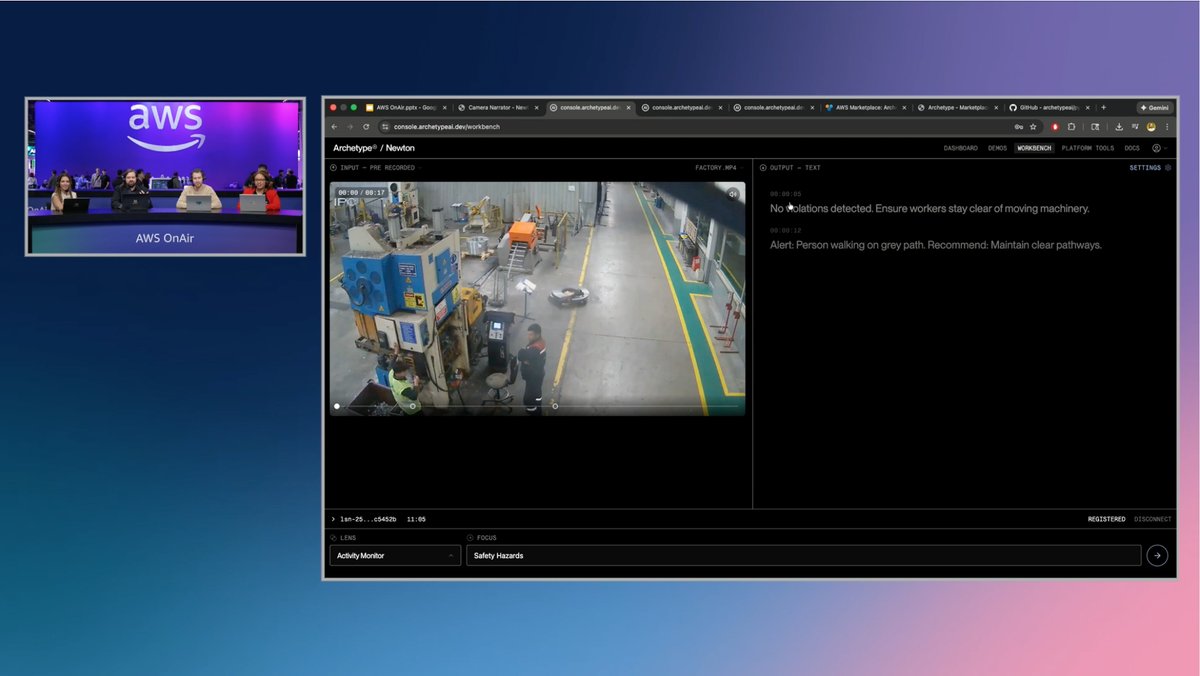Mute the factory video with speaker icon
The image size is (1200, 676).
point(733,194)
